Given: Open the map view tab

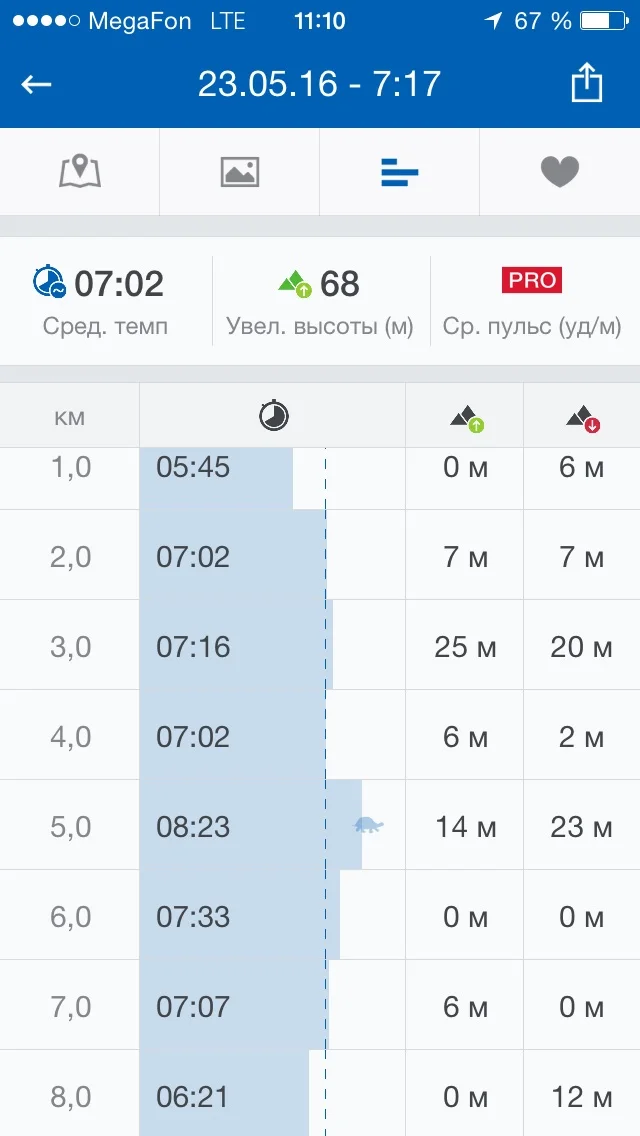Looking at the screenshot, I should coord(80,172).
